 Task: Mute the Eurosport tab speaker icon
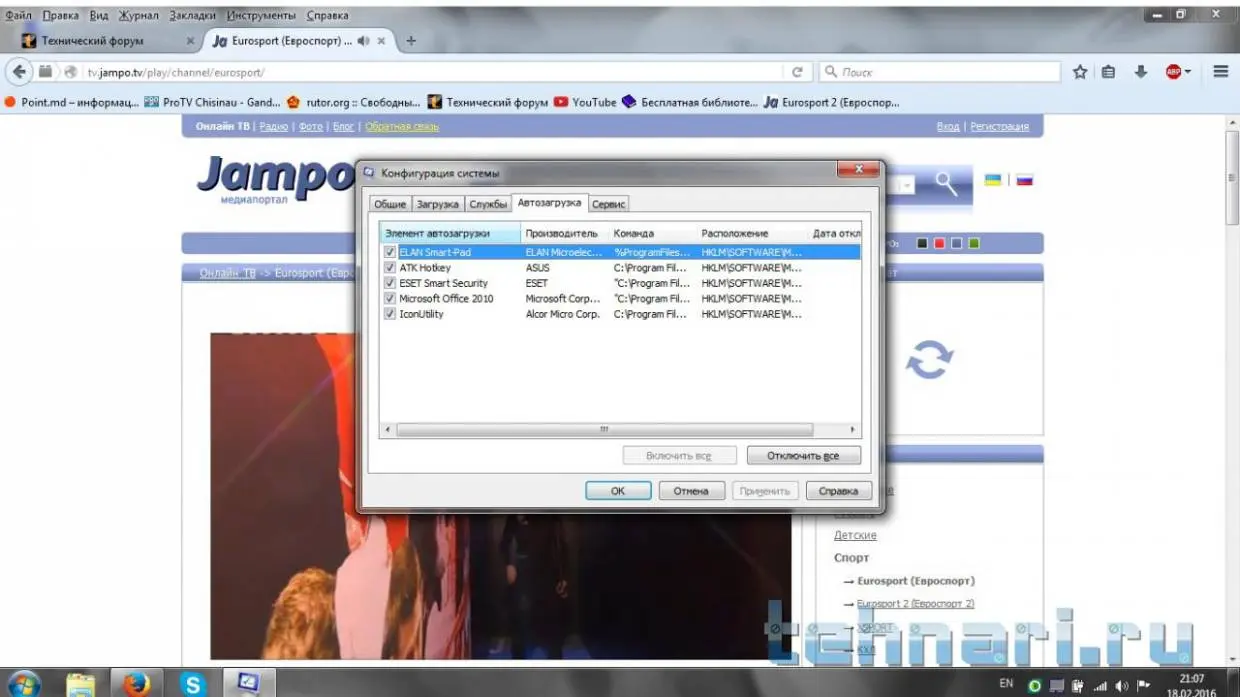pyautogui.click(x=363, y=41)
